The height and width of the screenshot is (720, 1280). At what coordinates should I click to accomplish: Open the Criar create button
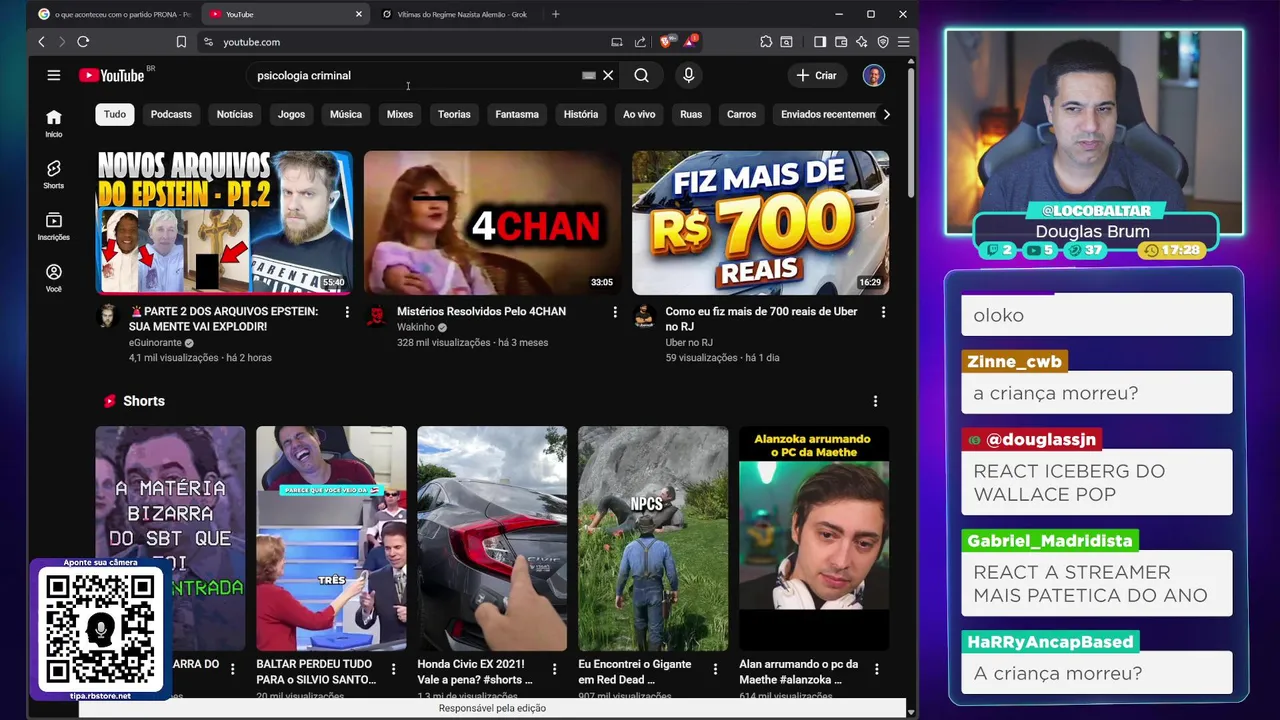coord(816,75)
